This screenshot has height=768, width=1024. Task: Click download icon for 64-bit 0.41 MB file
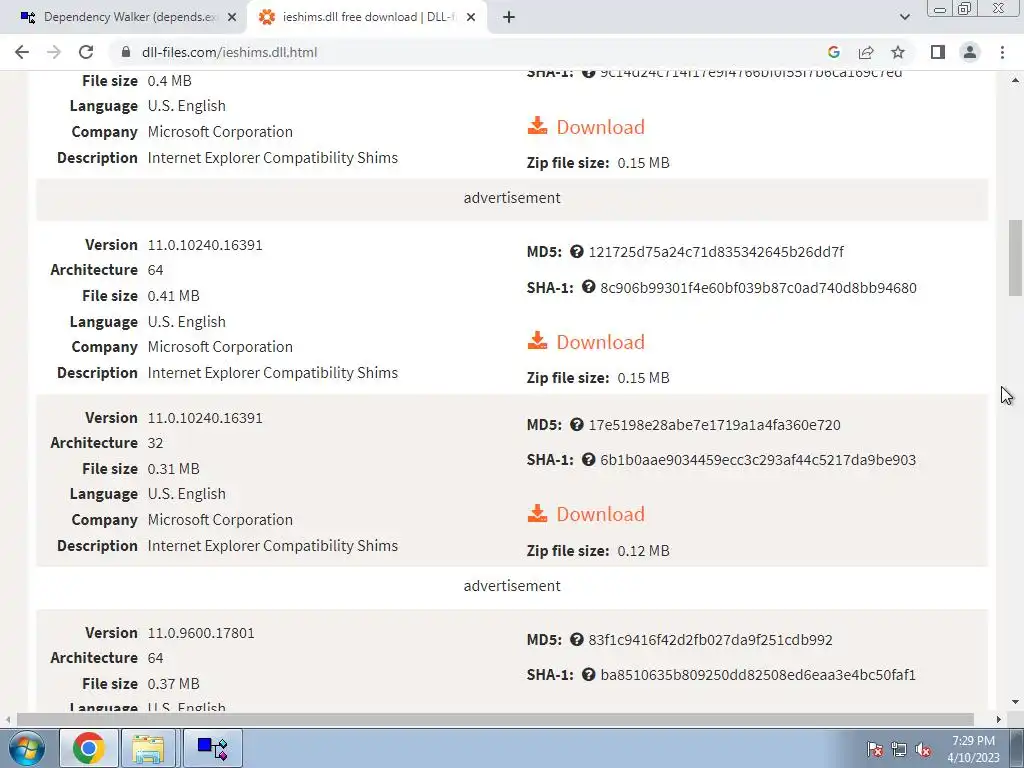[537, 340]
